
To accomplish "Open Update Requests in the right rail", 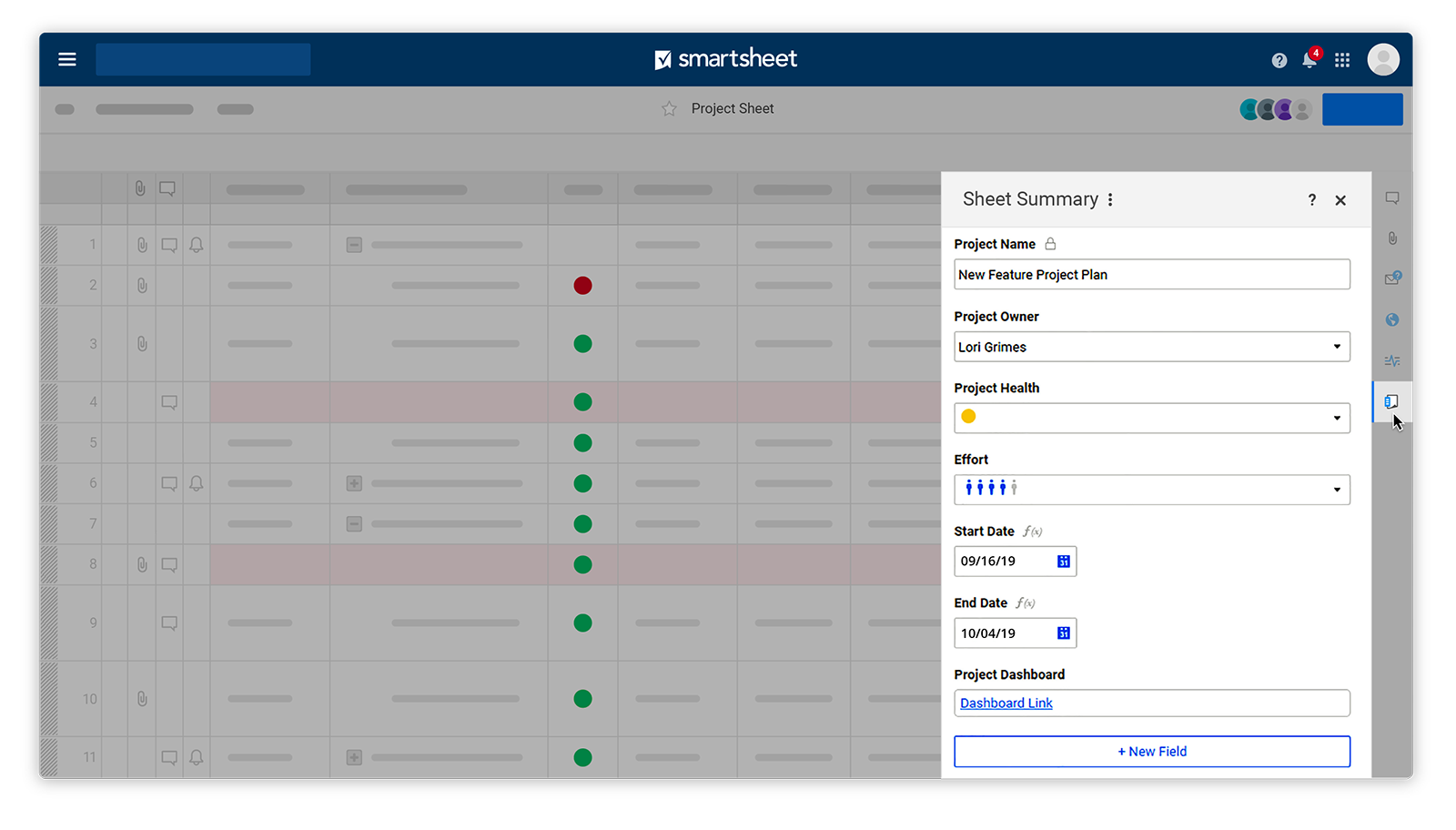I will 1392,278.
